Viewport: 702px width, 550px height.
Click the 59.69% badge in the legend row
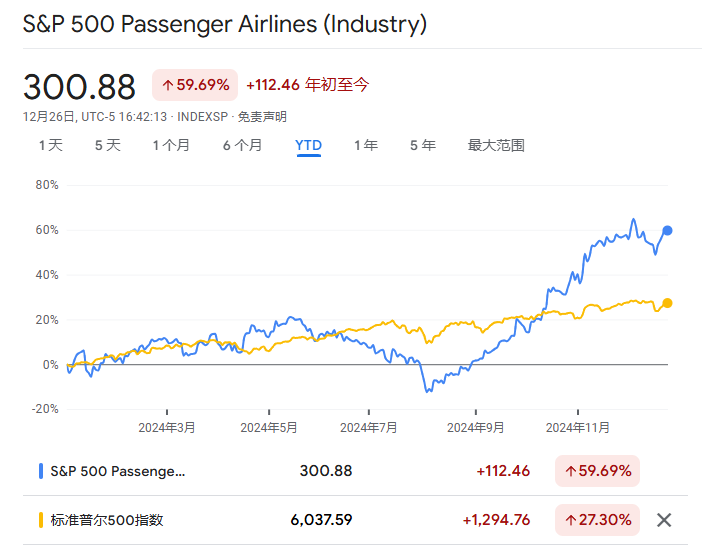[x=597, y=470]
